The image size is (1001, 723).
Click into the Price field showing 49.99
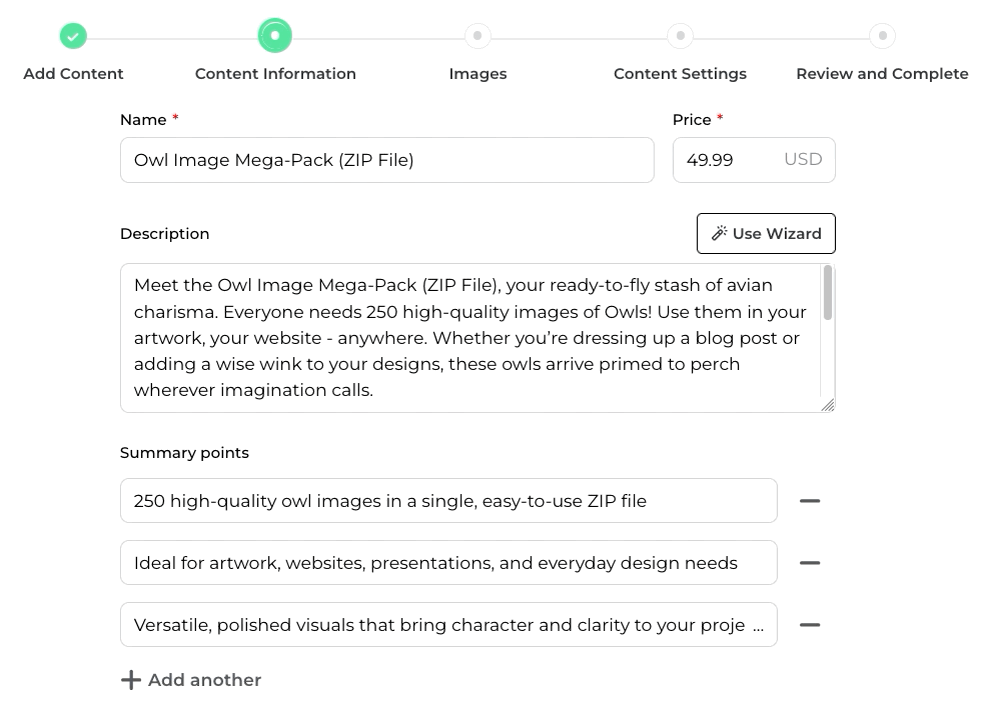point(725,160)
